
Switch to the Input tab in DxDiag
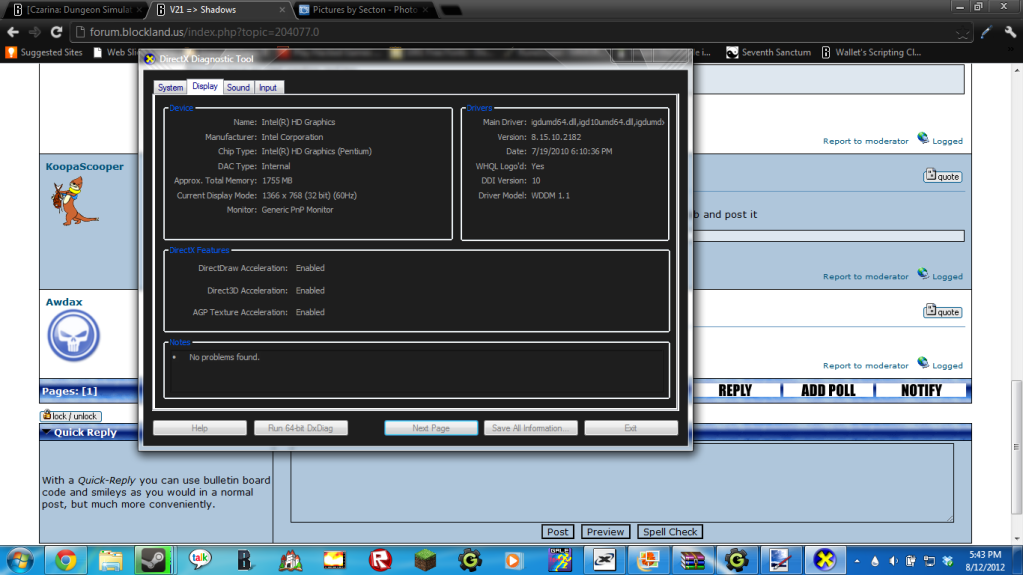point(267,87)
